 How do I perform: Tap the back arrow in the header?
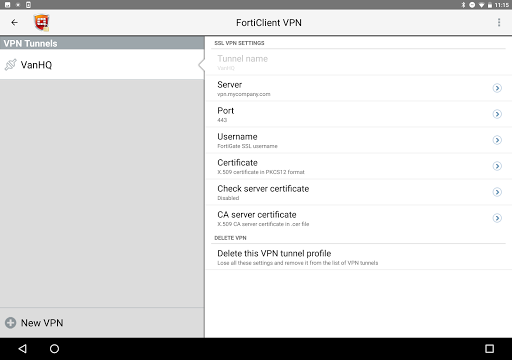(x=14, y=22)
